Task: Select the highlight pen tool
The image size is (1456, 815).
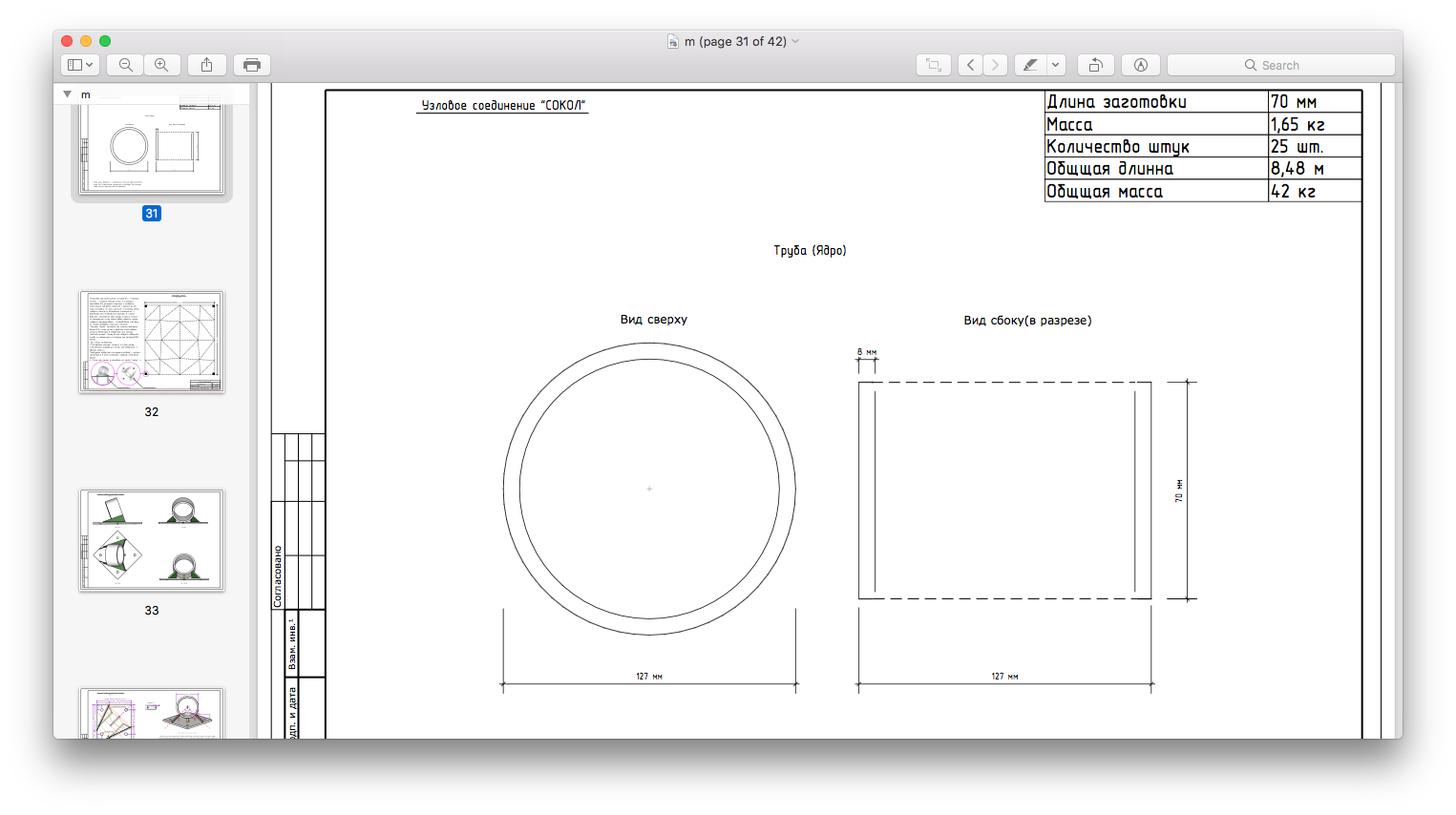Action: point(1030,65)
